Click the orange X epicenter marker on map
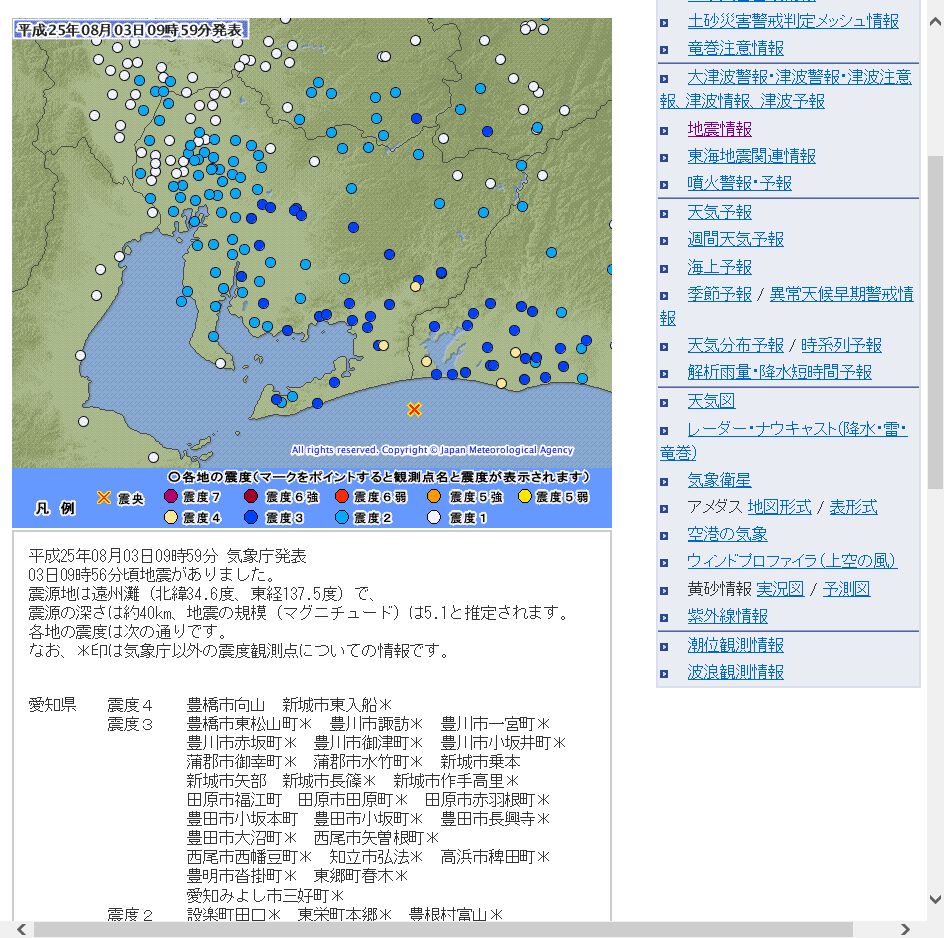 click(x=414, y=409)
